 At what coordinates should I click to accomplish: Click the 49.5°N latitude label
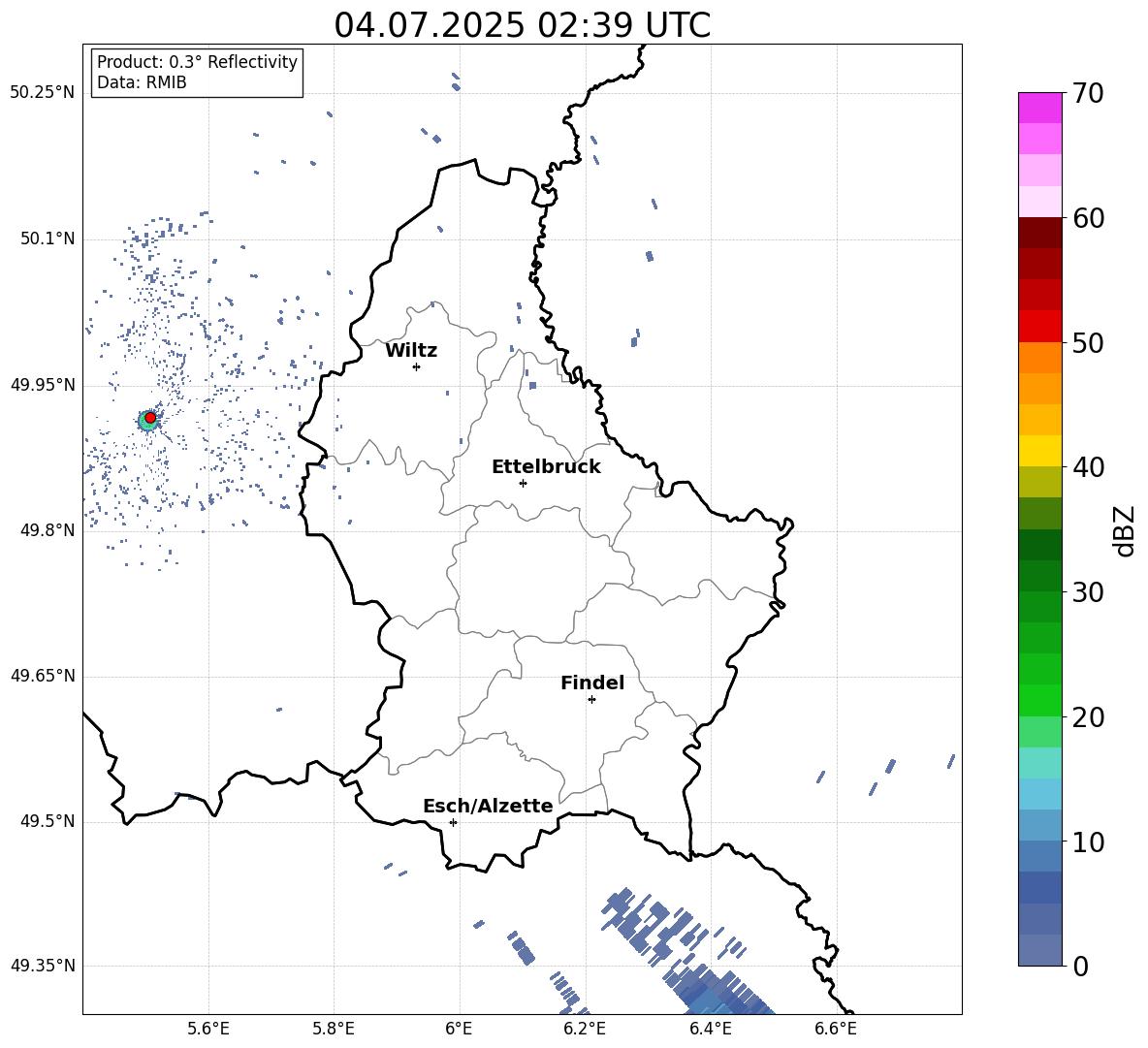tap(48, 822)
